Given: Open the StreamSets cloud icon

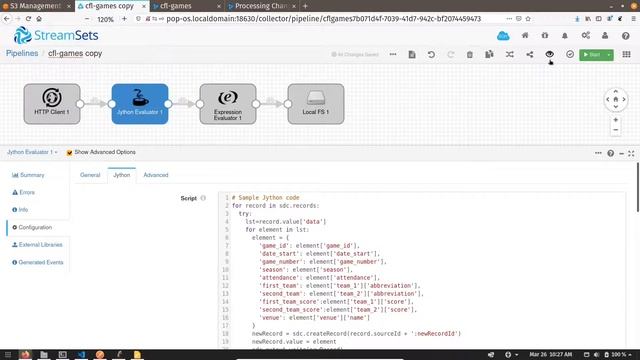Looking at the screenshot, I should click(503, 36).
